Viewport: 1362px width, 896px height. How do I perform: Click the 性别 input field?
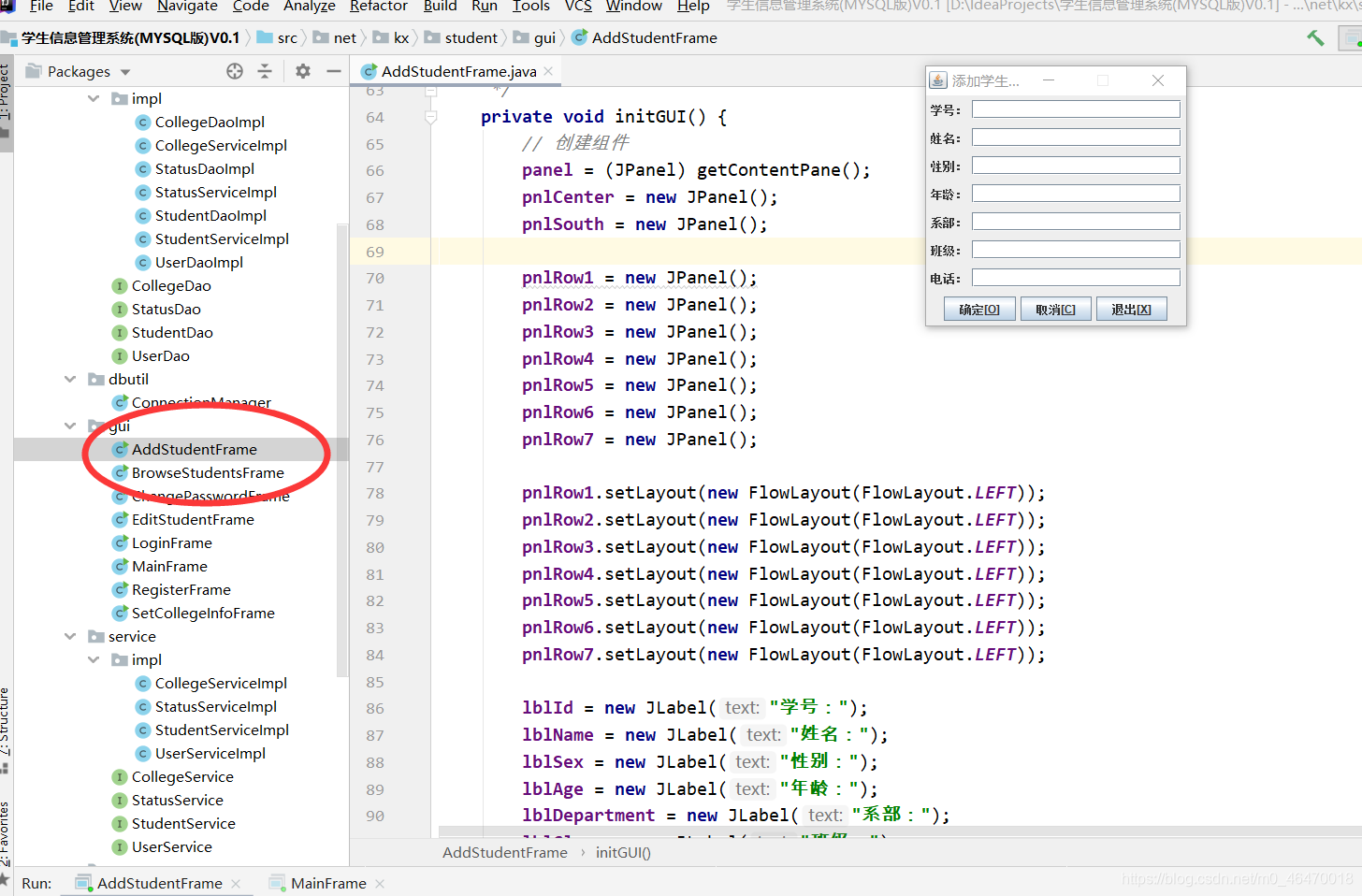pyautogui.click(x=1076, y=166)
